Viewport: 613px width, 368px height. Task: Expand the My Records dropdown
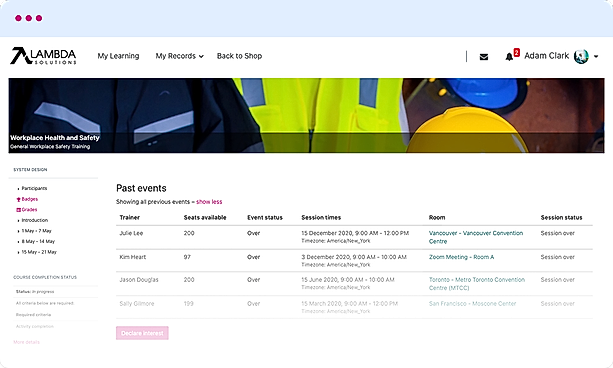pyautogui.click(x=179, y=56)
